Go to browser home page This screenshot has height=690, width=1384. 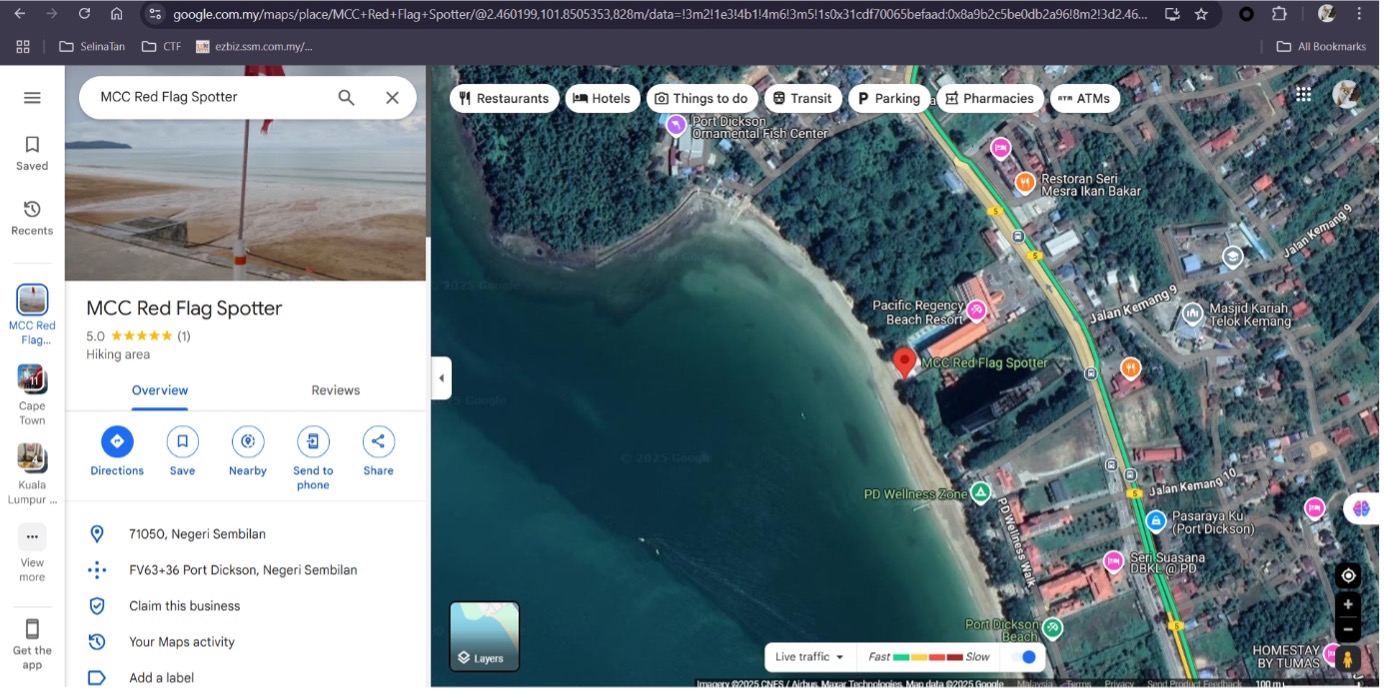pos(117,14)
